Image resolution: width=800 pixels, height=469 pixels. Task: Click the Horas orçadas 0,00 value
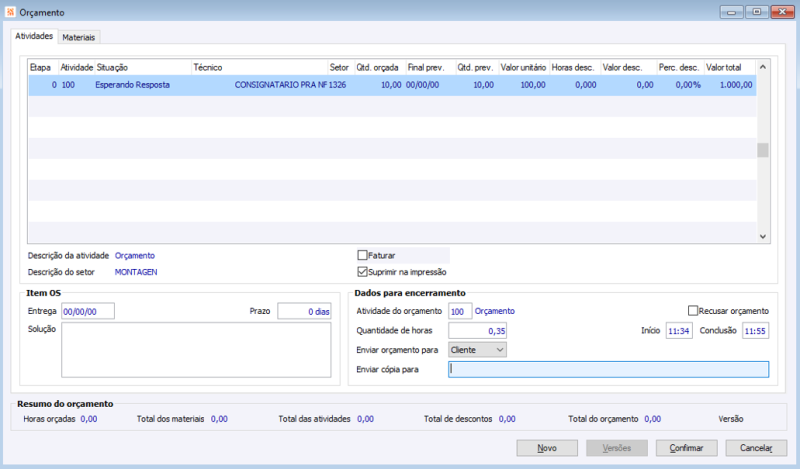tap(89, 419)
